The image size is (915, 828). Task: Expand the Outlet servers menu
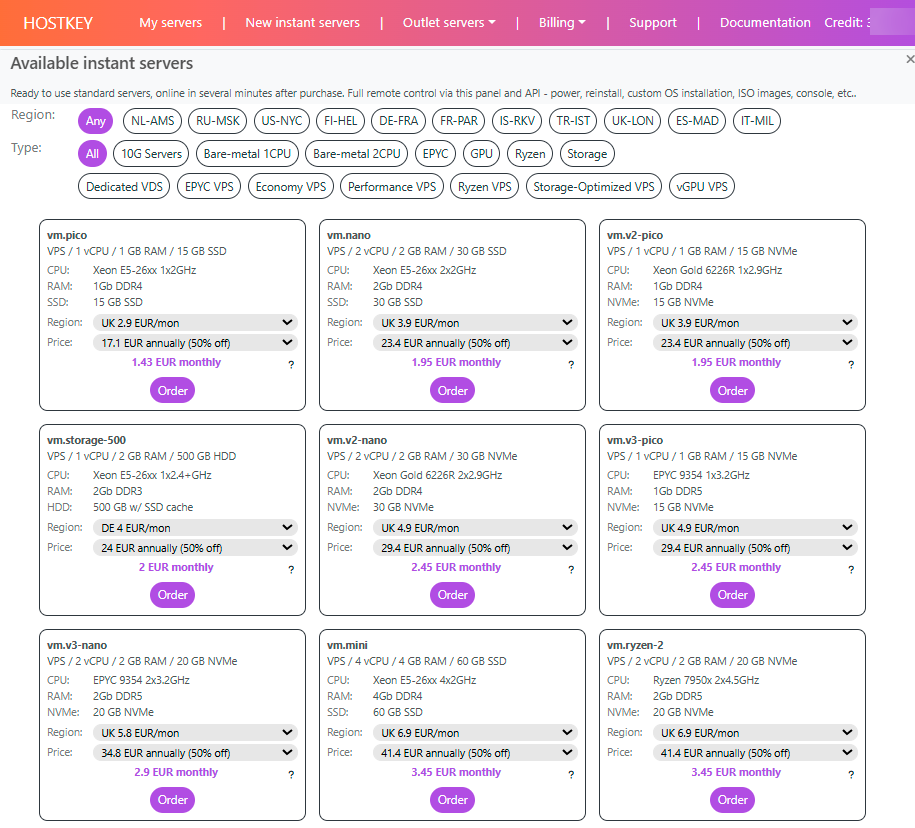449,22
